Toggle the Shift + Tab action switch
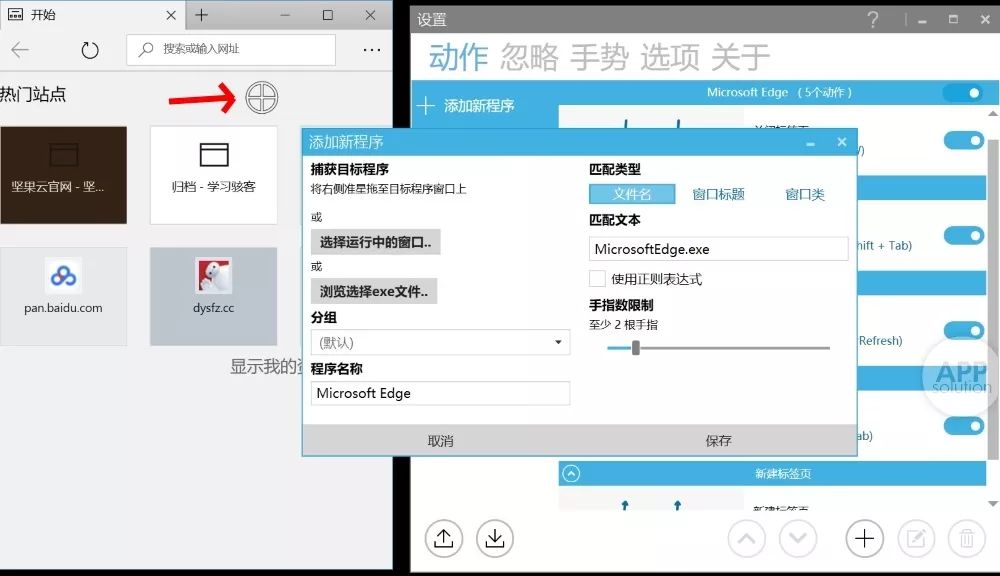This screenshot has width=1000, height=576. [x=964, y=235]
